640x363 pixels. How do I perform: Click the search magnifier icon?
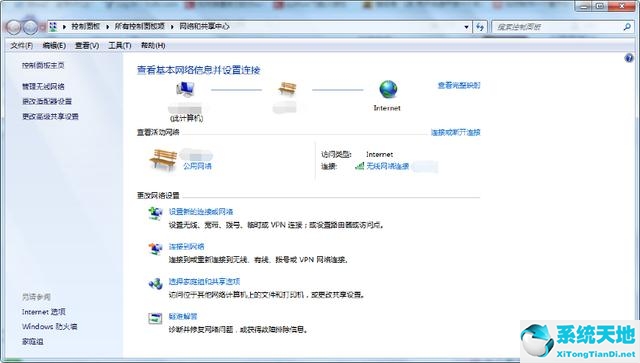coord(627,27)
